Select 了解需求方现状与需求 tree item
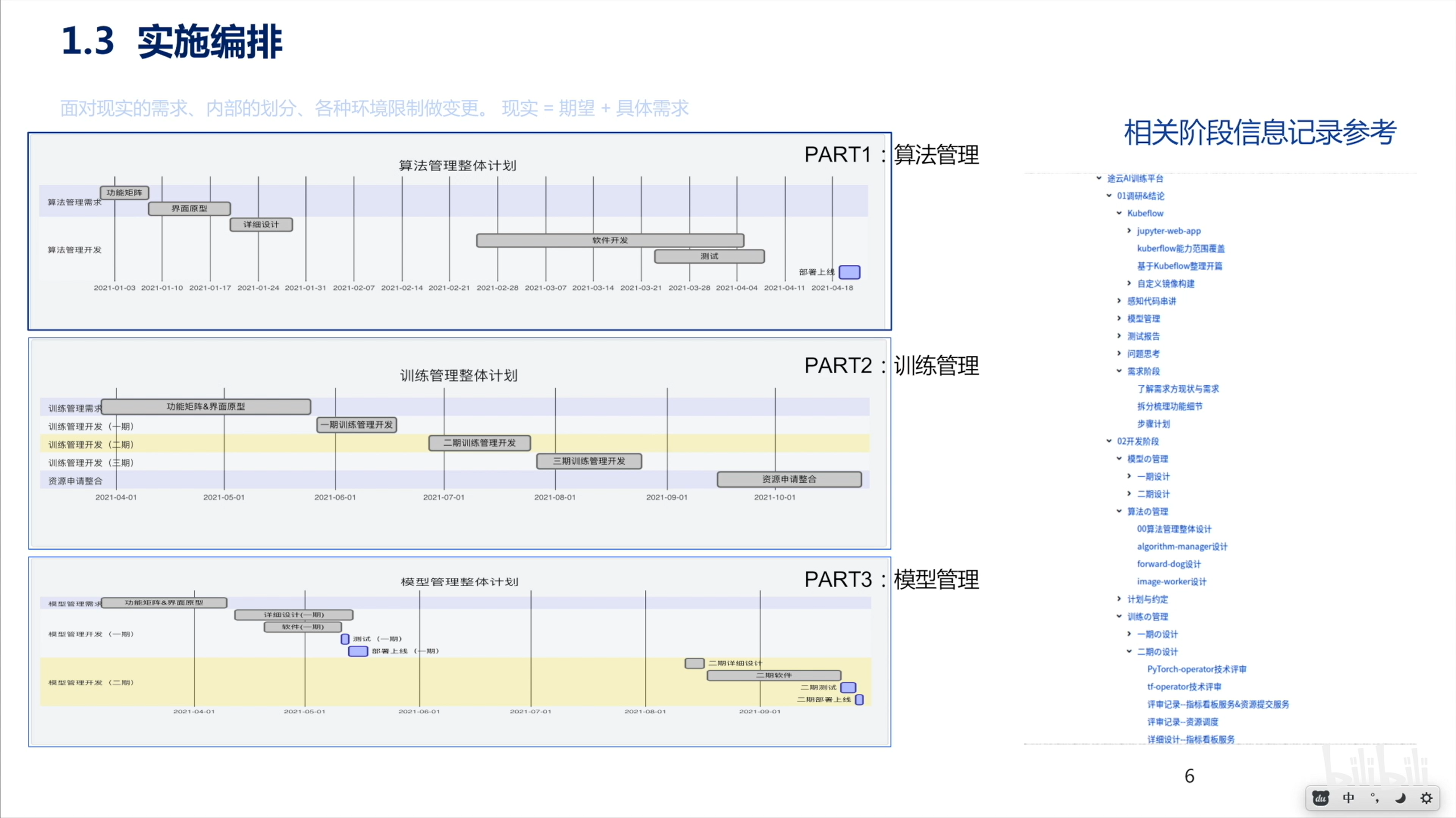1456x818 pixels. click(1178, 389)
